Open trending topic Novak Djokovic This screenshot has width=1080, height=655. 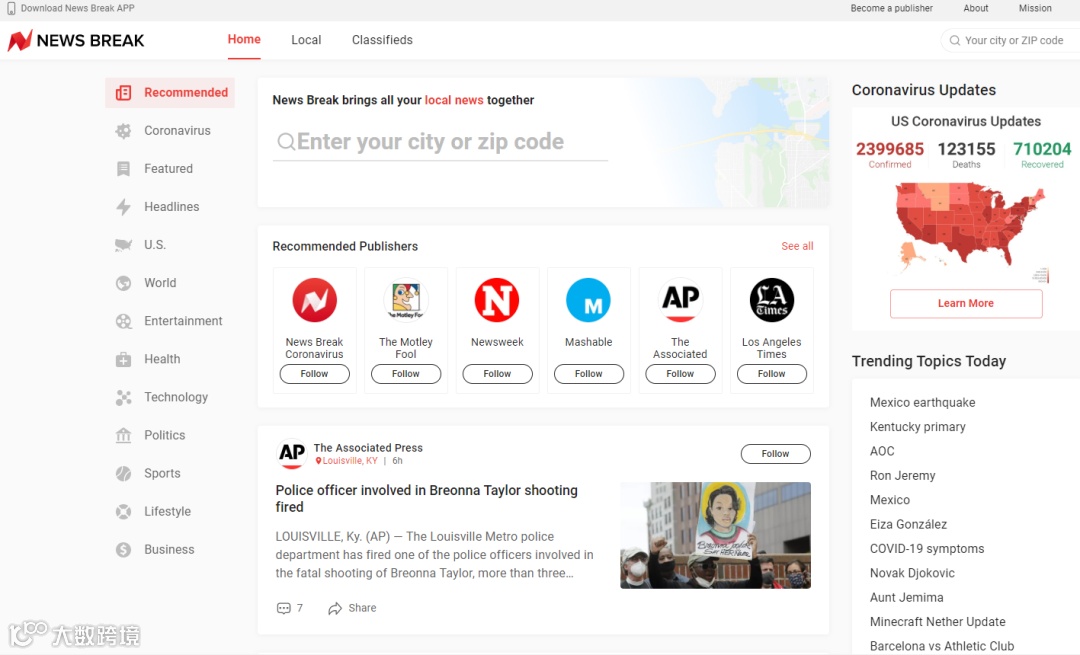[912, 573]
